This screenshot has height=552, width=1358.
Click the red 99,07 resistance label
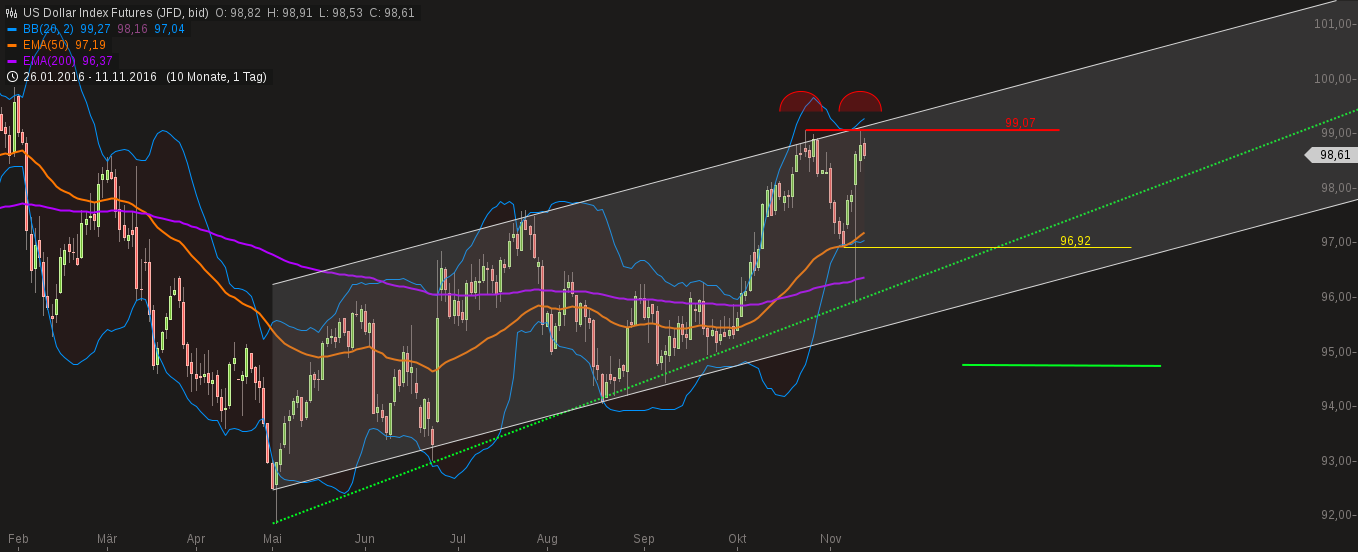click(1020, 123)
